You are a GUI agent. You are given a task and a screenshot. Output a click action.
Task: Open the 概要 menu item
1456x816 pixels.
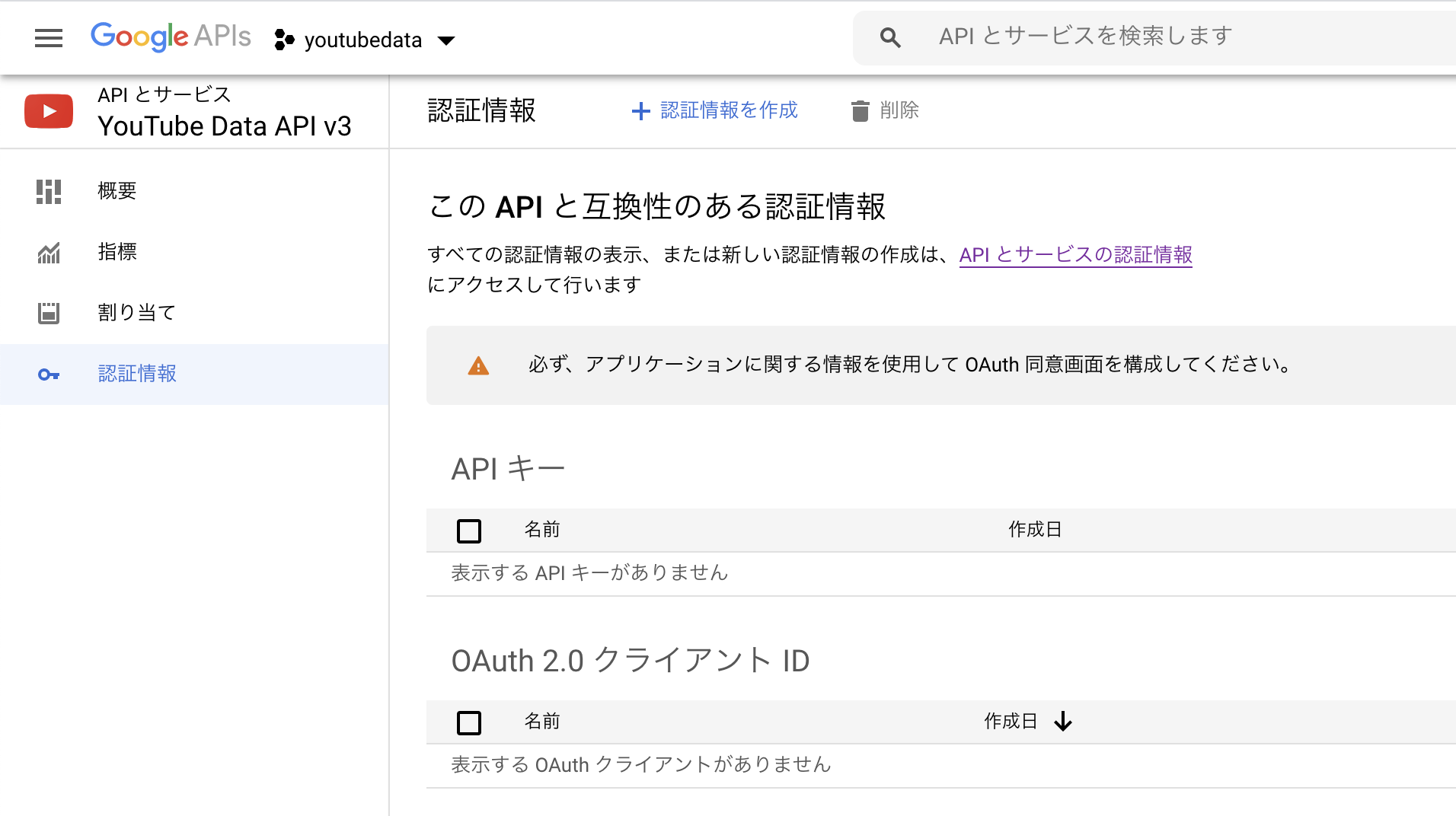click(x=194, y=191)
